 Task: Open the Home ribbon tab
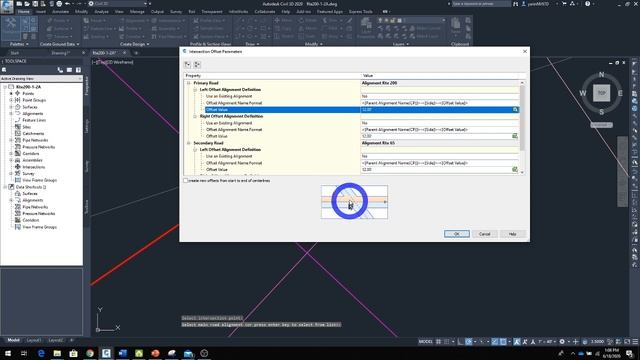coord(24,12)
